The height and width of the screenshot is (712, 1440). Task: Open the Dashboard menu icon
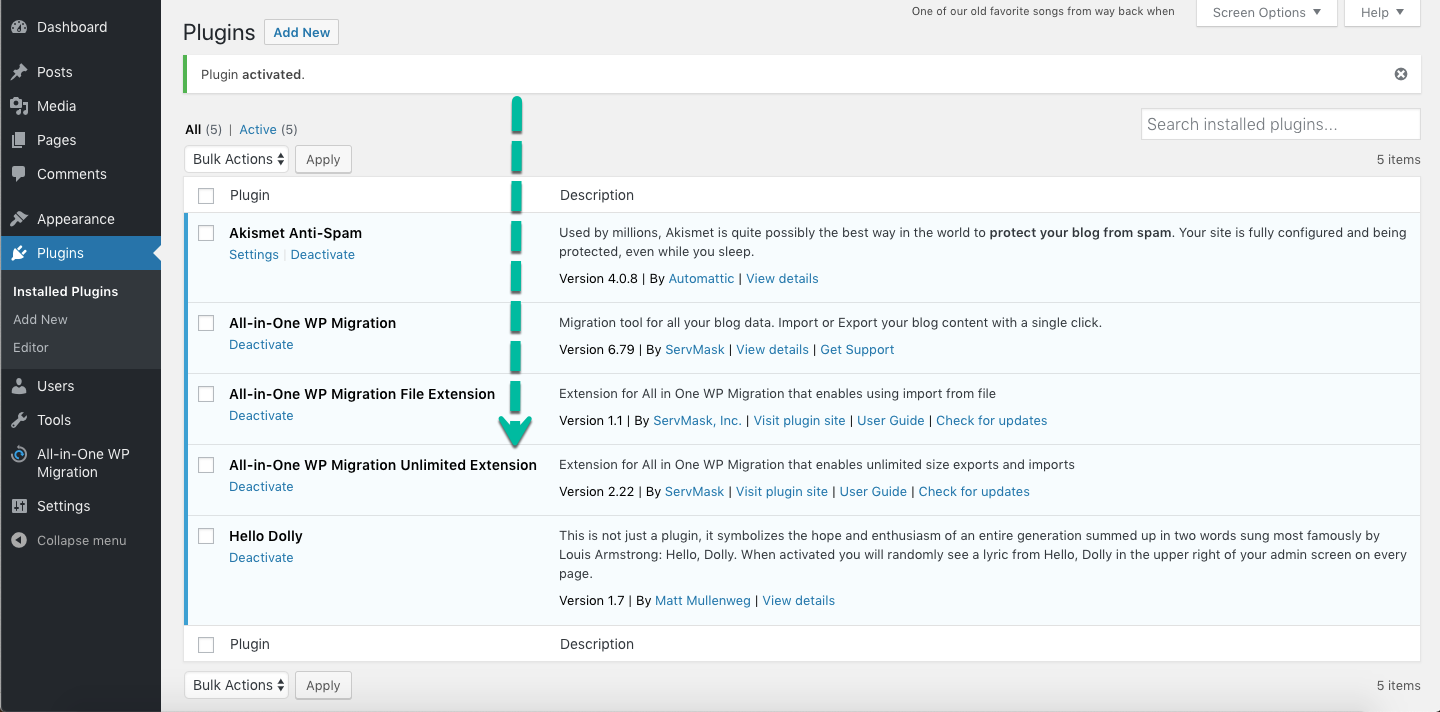point(19,27)
